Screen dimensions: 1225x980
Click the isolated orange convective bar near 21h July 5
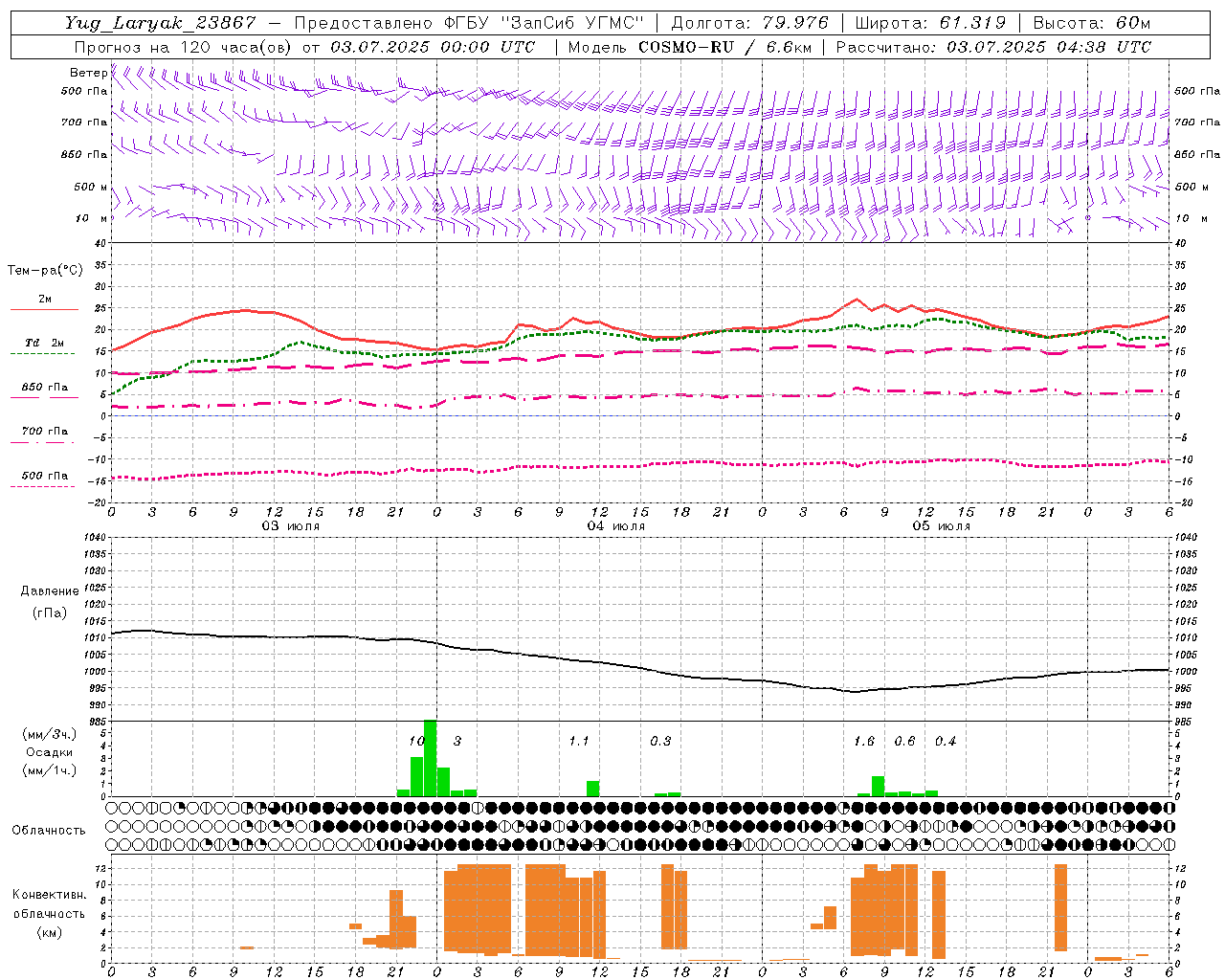tap(1060, 907)
